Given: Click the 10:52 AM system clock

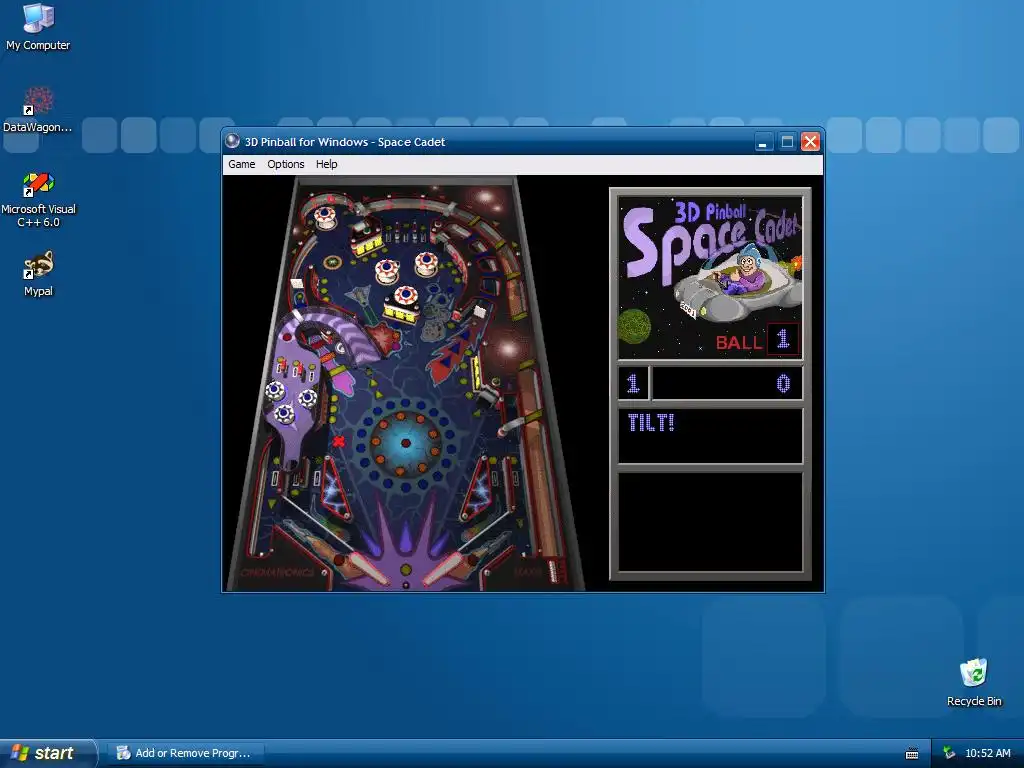Looking at the screenshot, I should [x=987, y=753].
